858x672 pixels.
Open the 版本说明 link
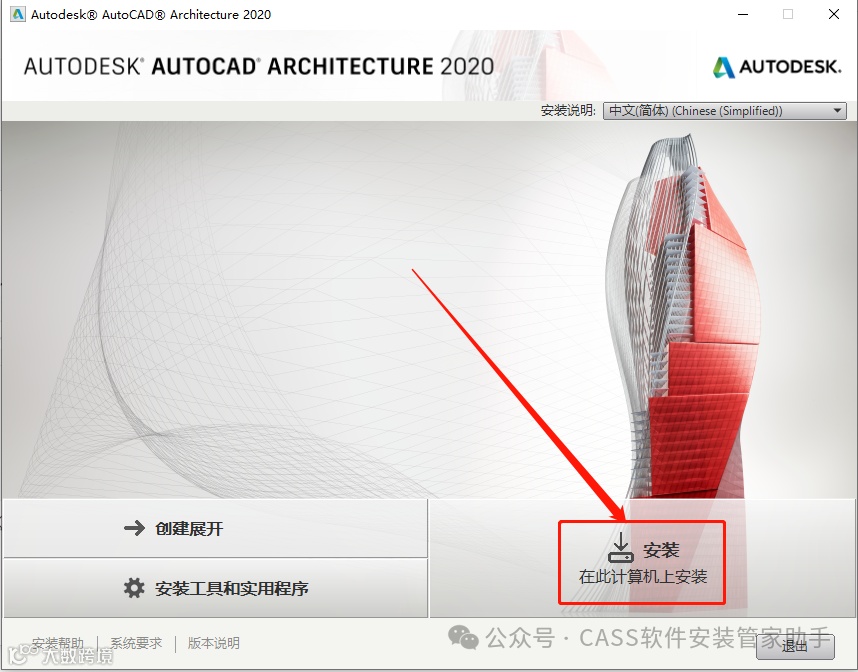213,643
